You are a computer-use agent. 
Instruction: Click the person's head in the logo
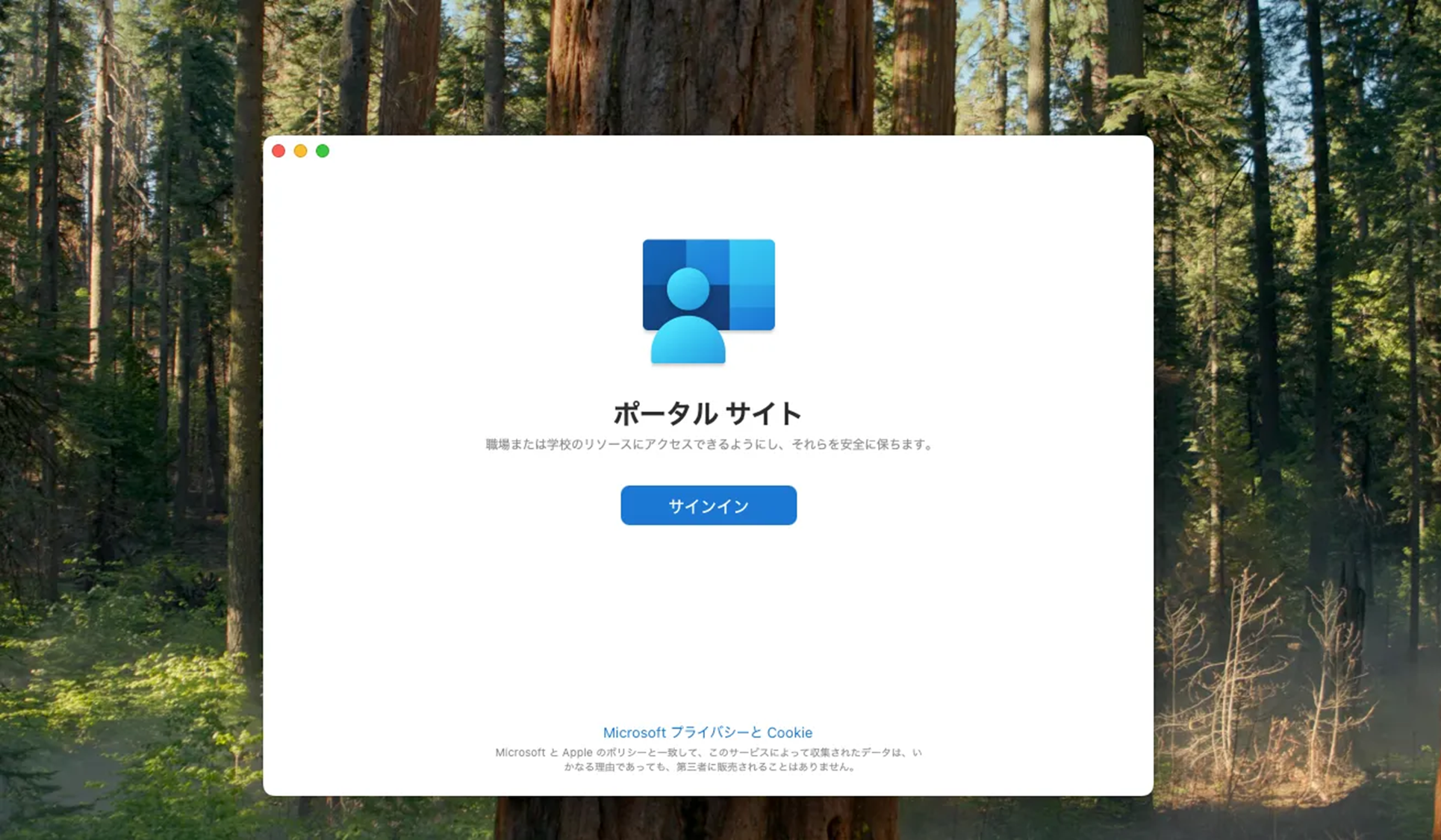pos(688,288)
